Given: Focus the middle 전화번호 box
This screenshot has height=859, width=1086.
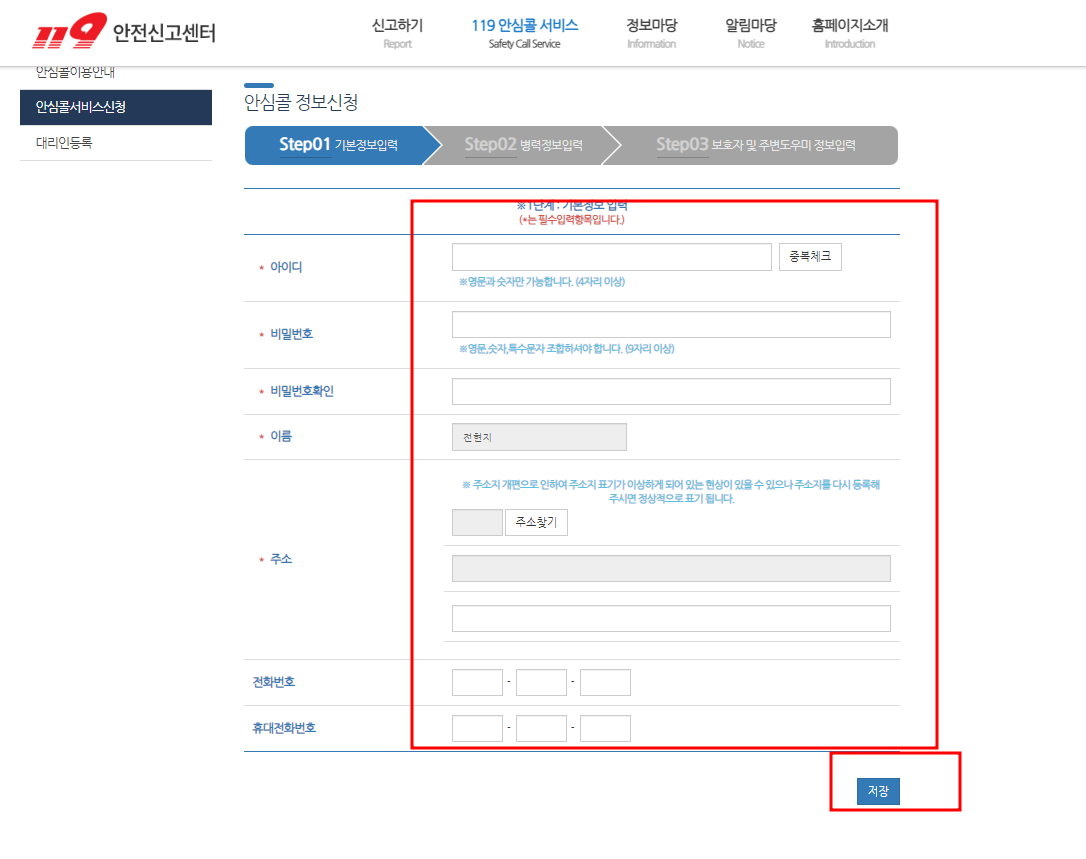Looking at the screenshot, I should 541,682.
